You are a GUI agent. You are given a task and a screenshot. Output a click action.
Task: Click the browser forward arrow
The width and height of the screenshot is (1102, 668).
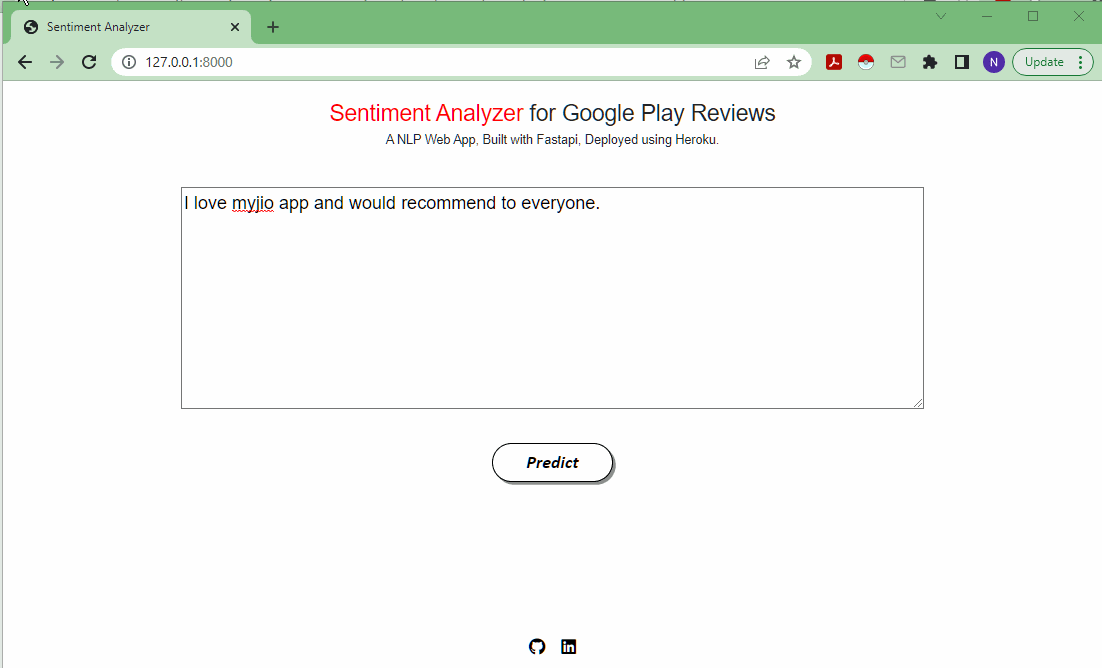(x=57, y=62)
